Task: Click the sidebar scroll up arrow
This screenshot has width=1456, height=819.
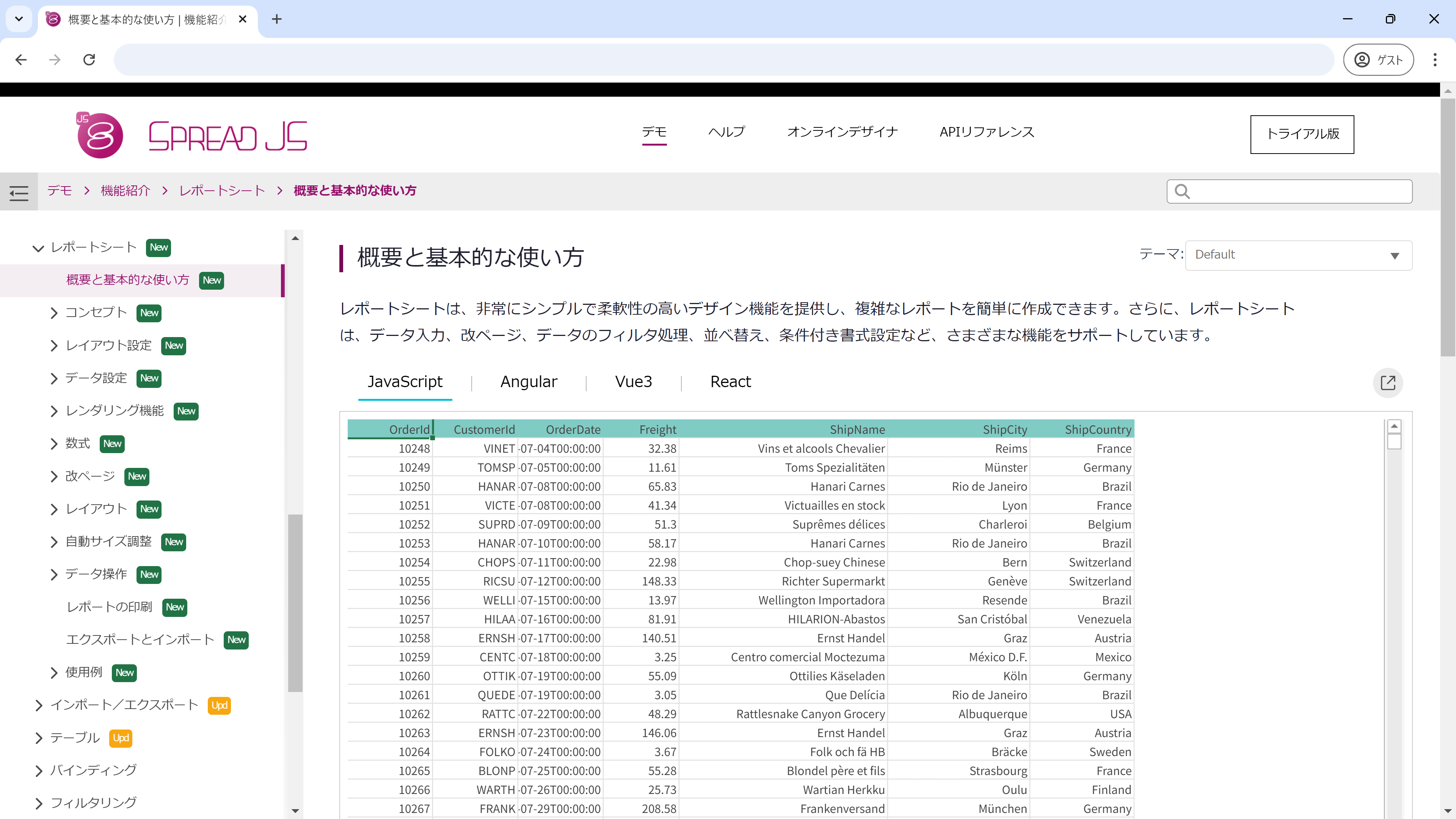Action: point(295,238)
